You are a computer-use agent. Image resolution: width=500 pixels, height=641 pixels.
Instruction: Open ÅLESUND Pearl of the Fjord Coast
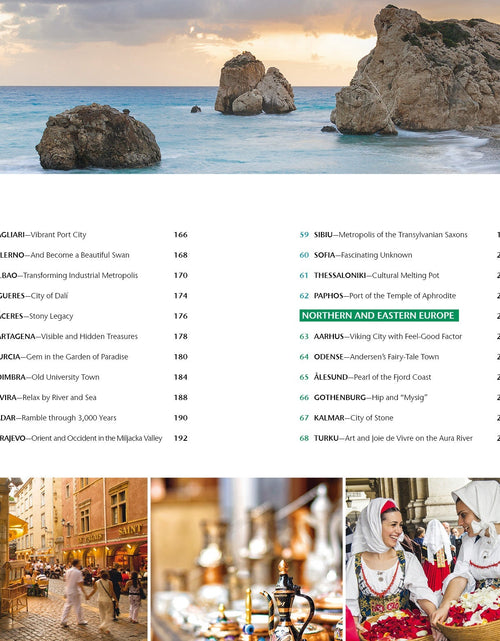coord(372,377)
